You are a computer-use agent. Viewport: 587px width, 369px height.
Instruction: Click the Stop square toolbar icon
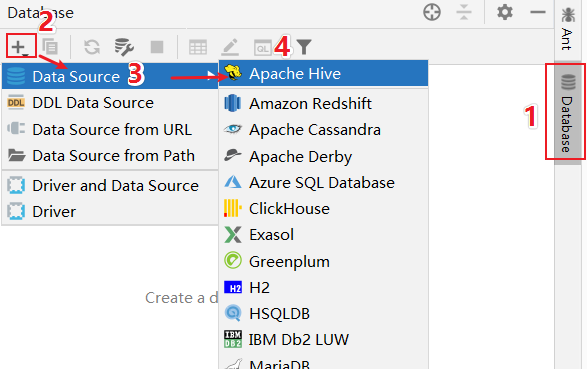click(x=157, y=47)
